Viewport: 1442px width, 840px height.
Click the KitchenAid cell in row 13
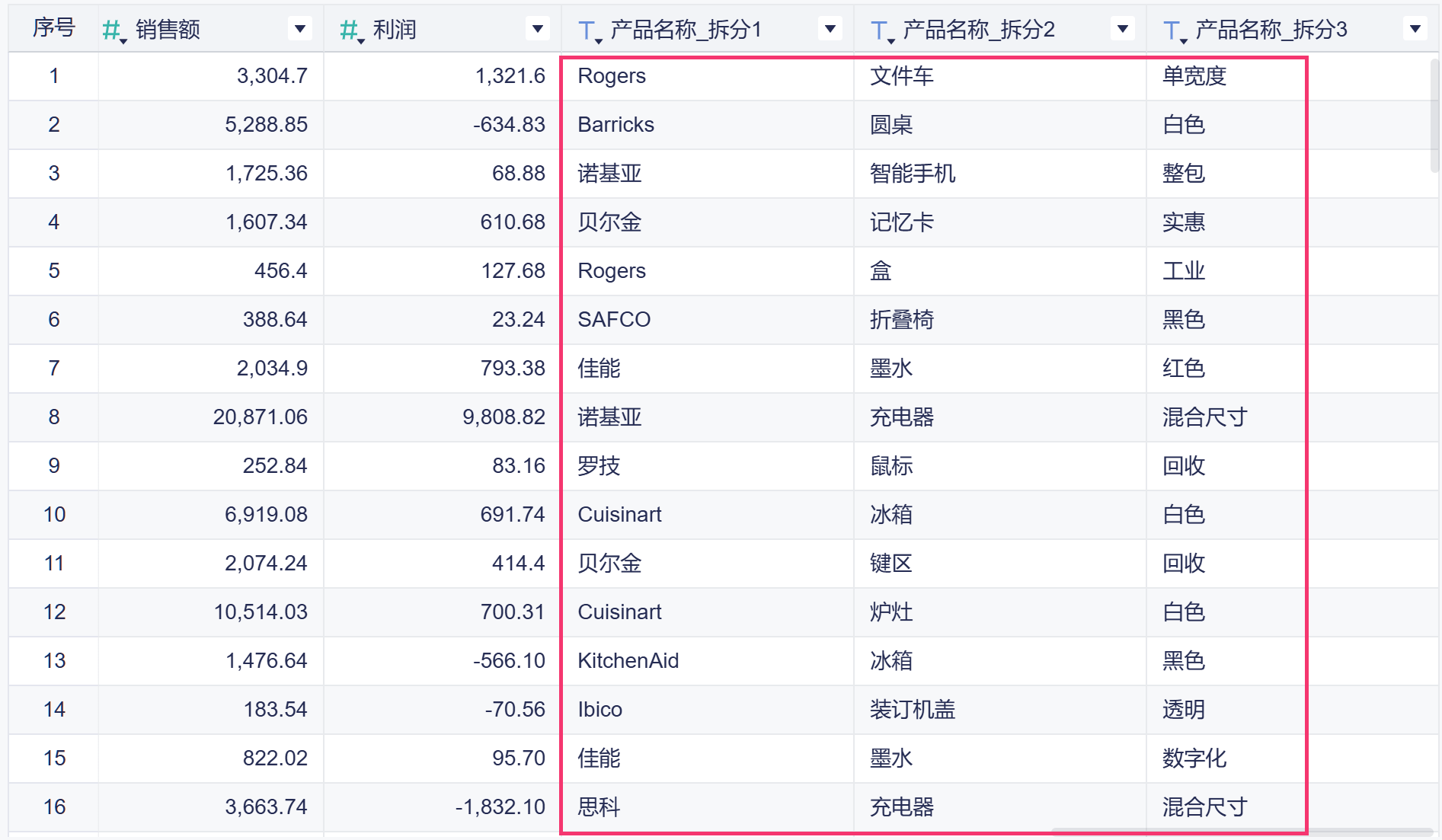click(x=628, y=661)
